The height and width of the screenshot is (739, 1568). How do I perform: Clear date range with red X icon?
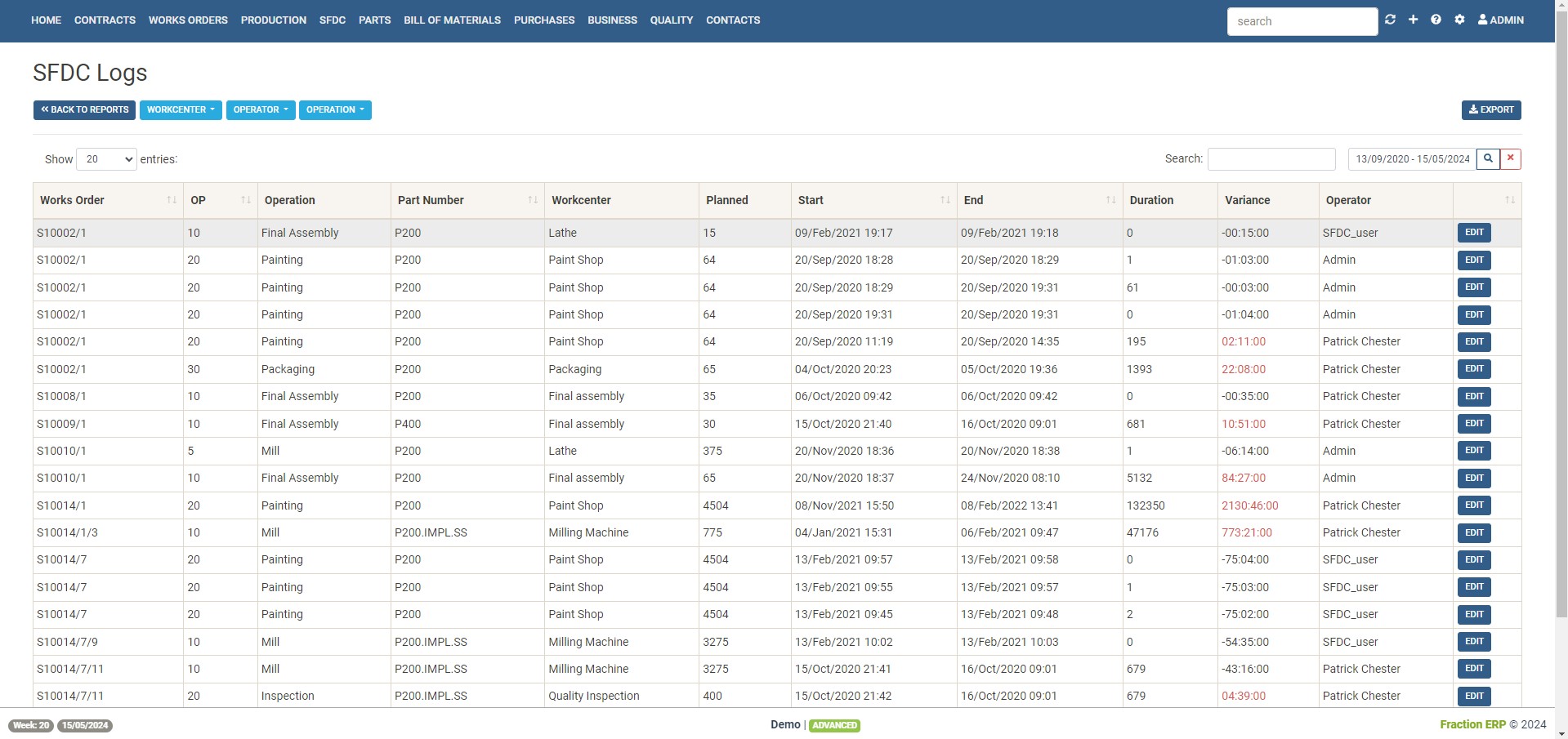pyautogui.click(x=1511, y=158)
